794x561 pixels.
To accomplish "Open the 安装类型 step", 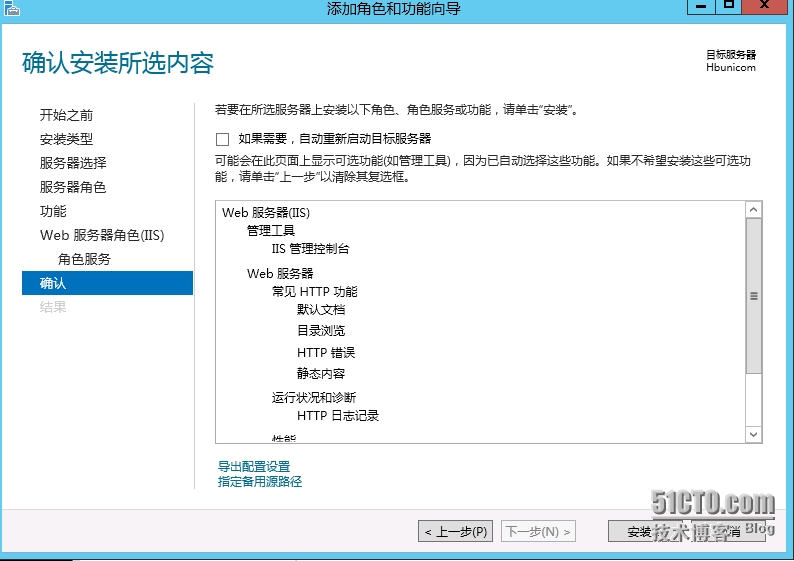I will tap(66, 139).
